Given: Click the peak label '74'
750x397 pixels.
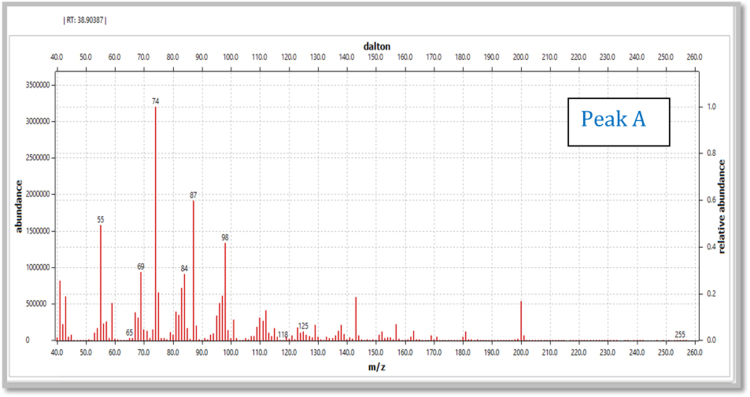Looking at the screenshot, I should click(155, 101).
